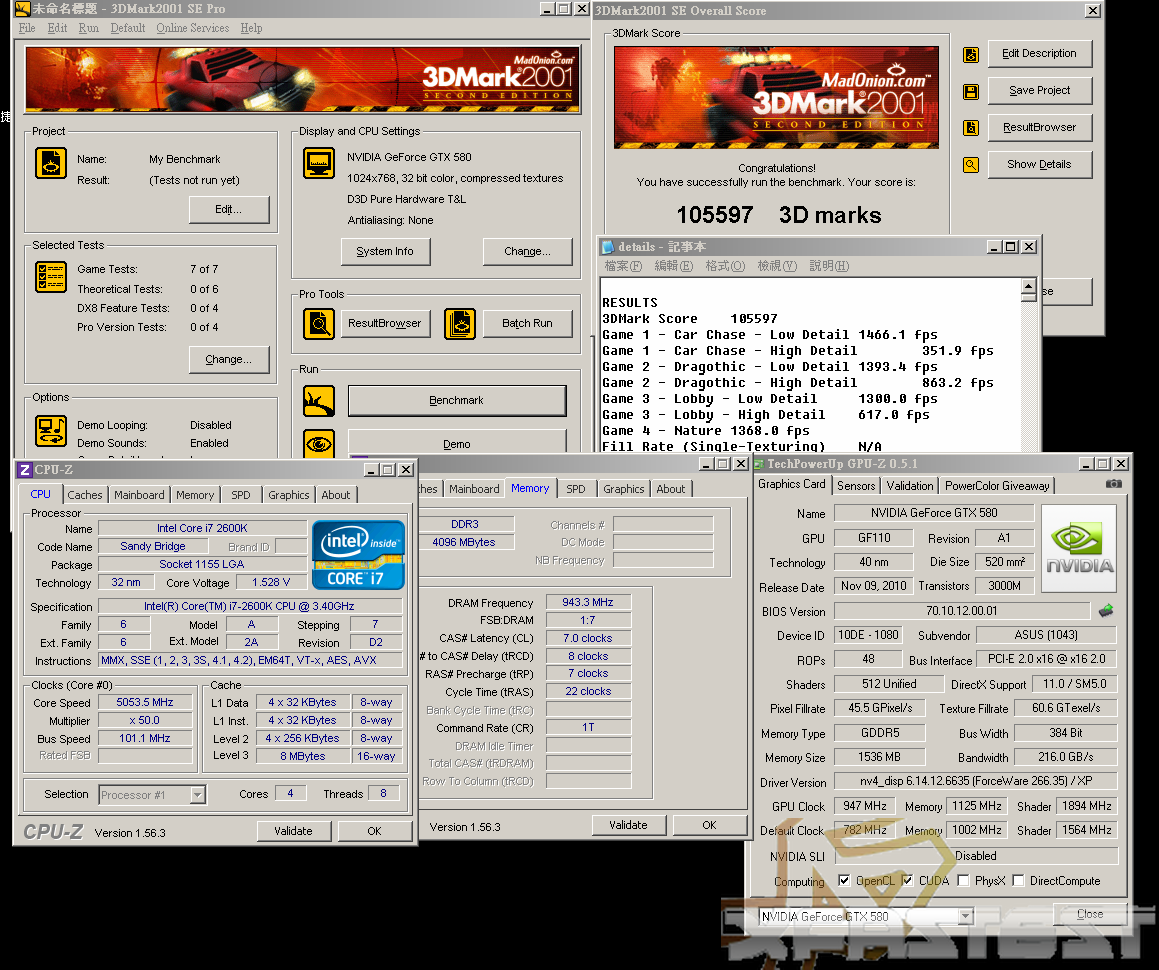The image size is (1159, 970).
Task: Switch to the Validation tab in GPU-Z
Action: click(910, 486)
